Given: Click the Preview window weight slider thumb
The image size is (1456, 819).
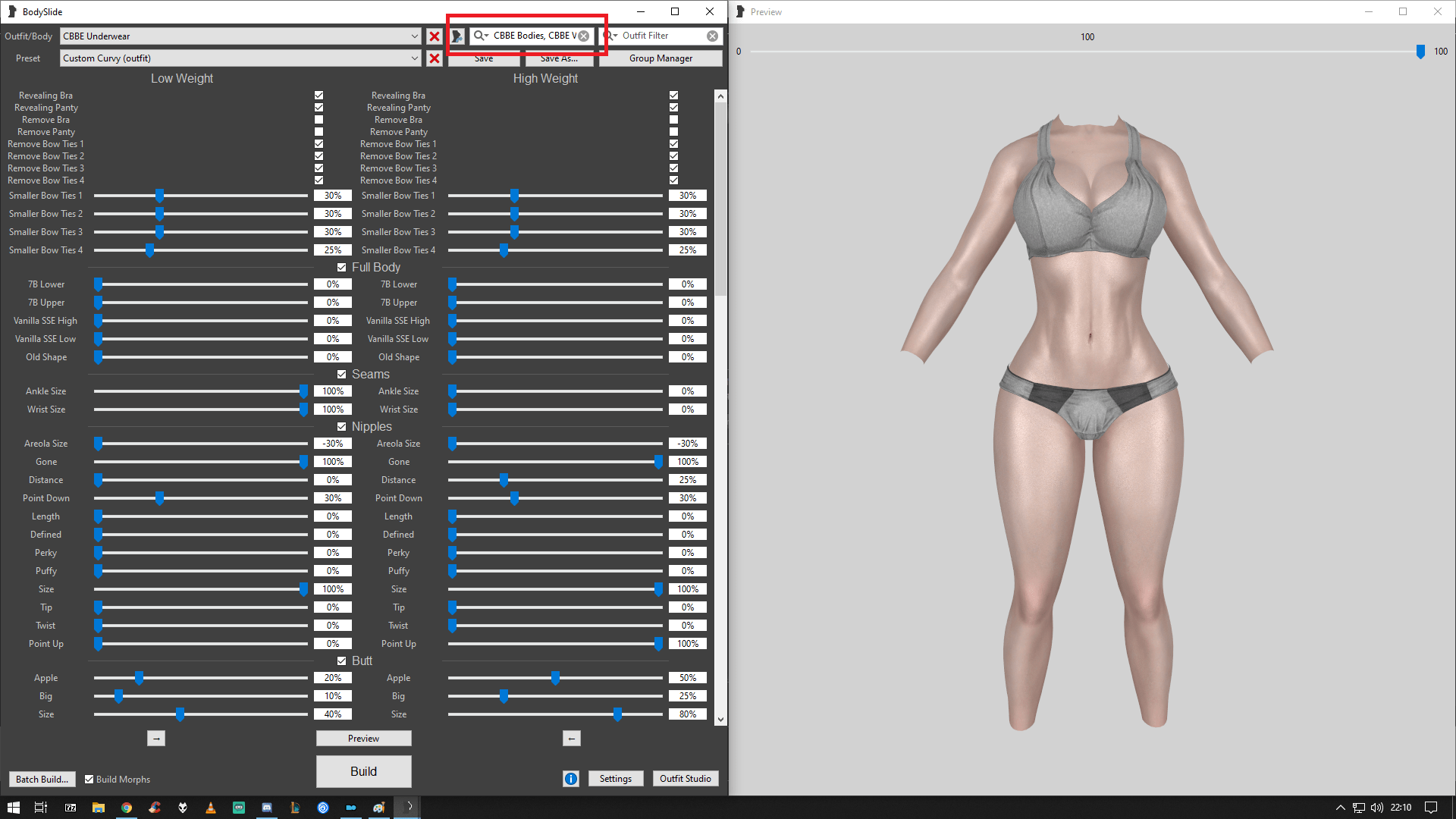Looking at the screenshot, I should (x=1420, y=52).
